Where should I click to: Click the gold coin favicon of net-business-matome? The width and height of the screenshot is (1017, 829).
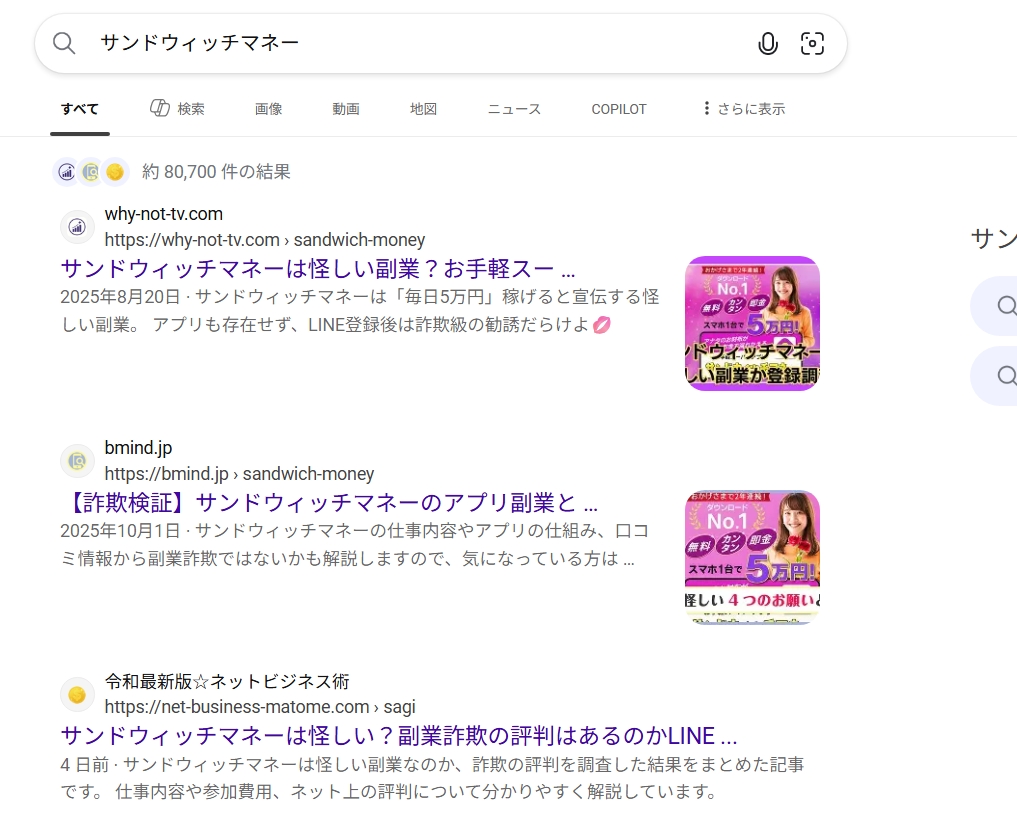point(77,695)
